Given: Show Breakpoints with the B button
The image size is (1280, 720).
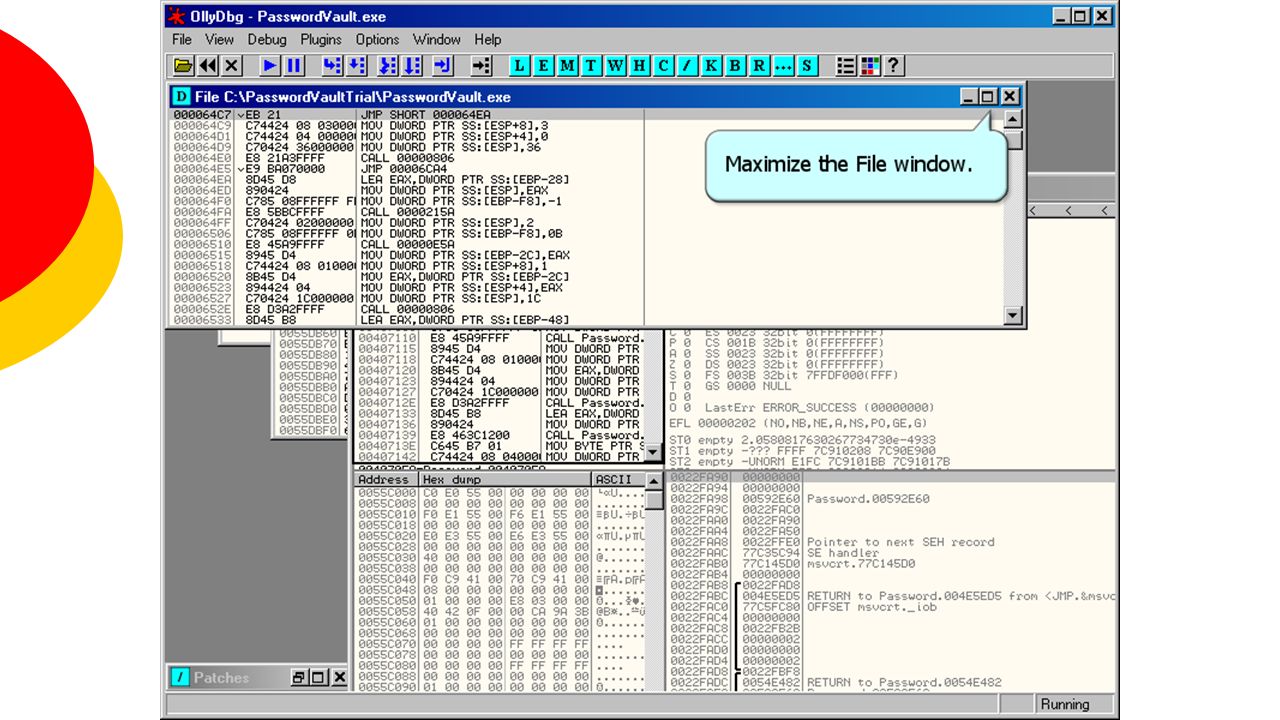Looking at the screenshot, I should pyautogui.click(x=735, y=65).
